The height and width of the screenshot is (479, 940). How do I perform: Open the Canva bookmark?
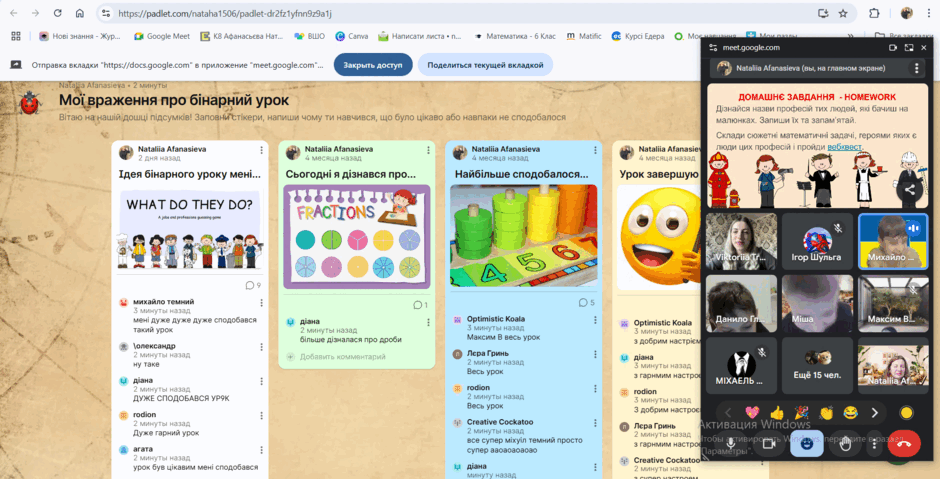coord(352,36)
